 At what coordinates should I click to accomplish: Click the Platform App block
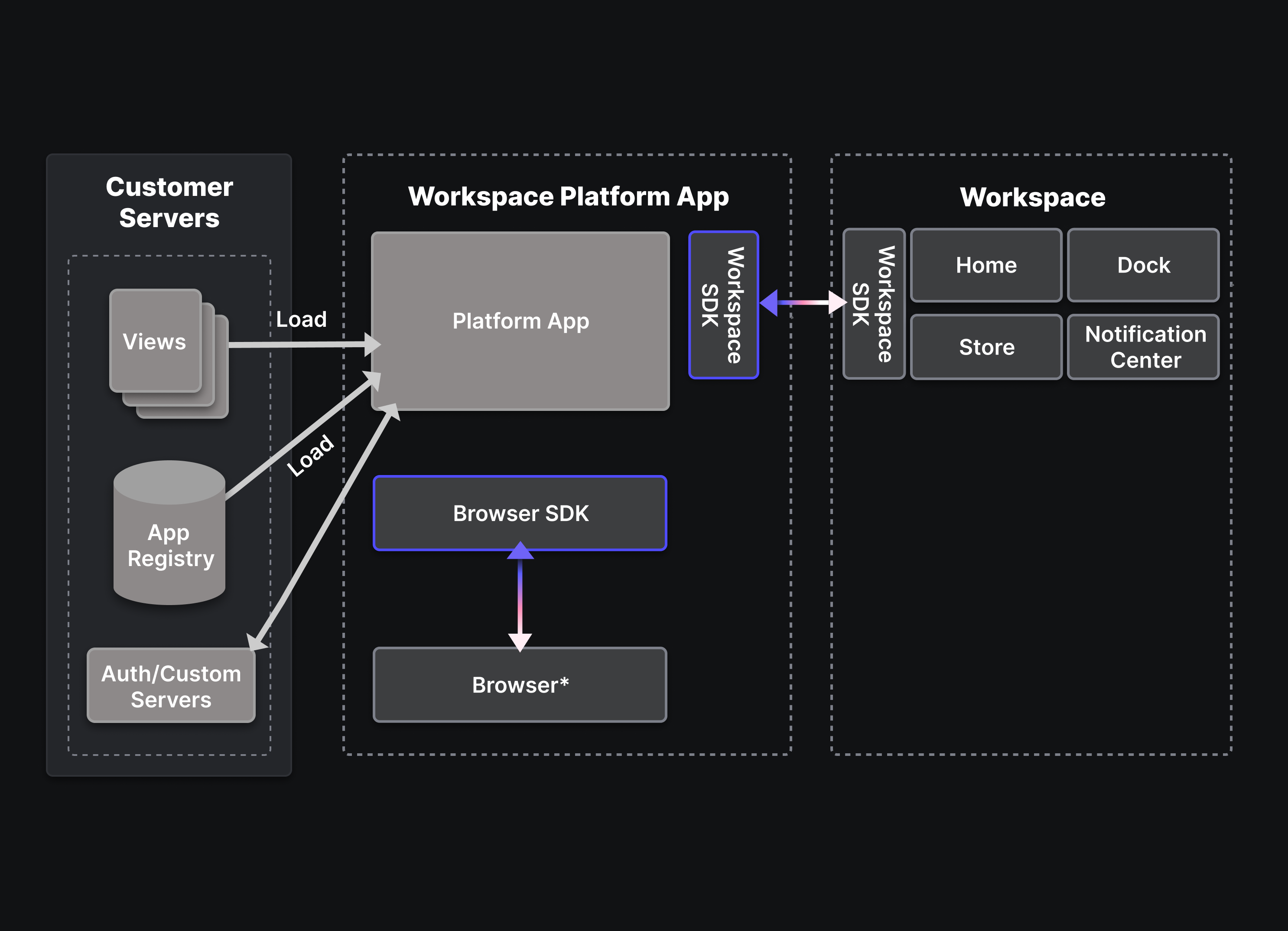coord(520,321)
